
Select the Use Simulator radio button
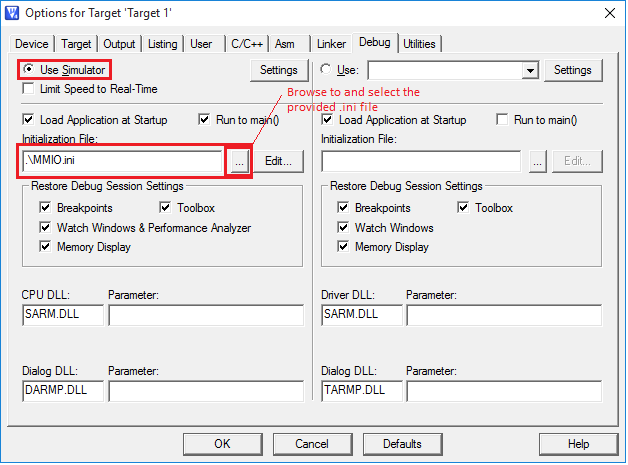30,70
